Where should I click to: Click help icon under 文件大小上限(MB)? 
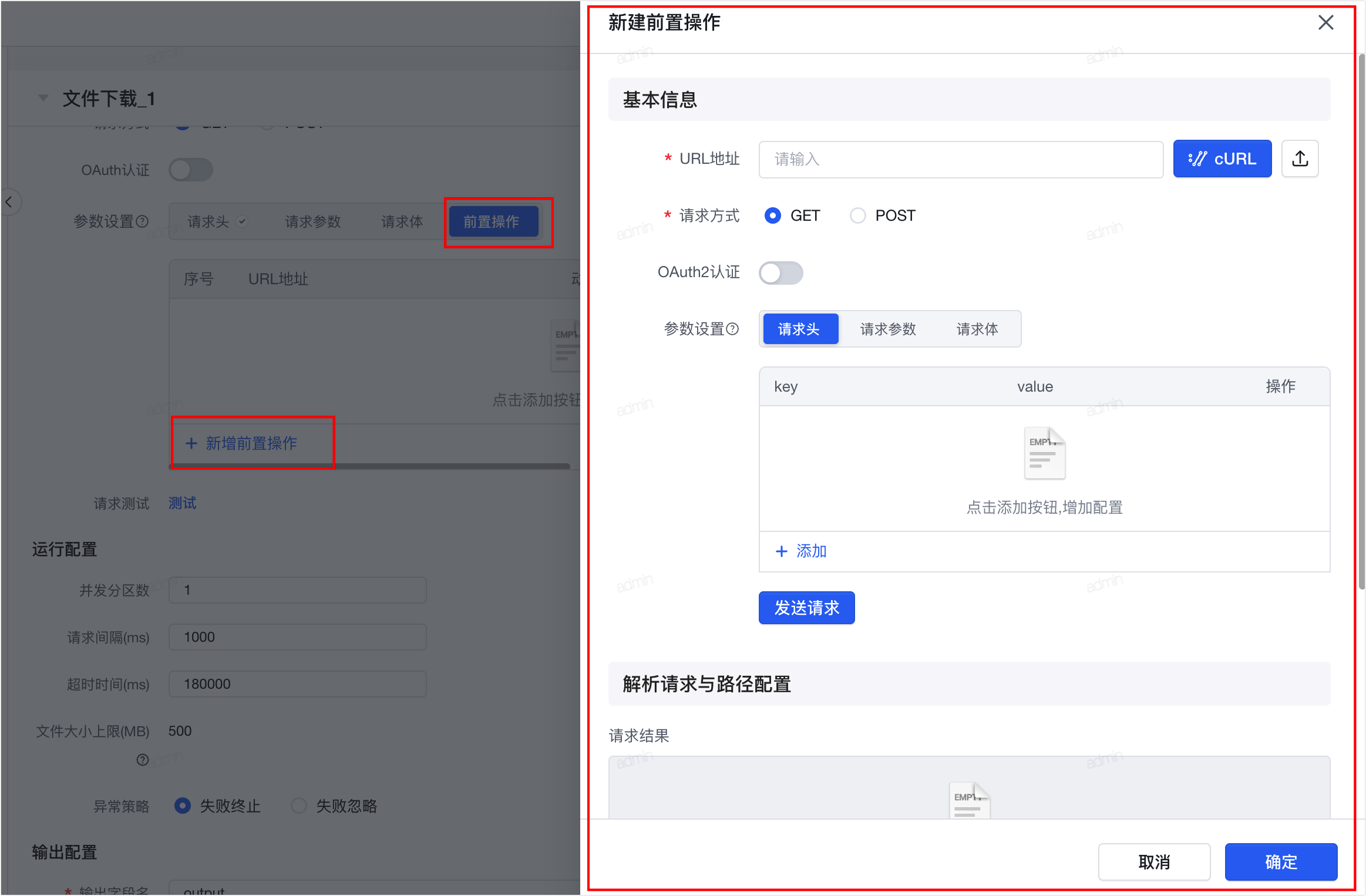point(142,760)
